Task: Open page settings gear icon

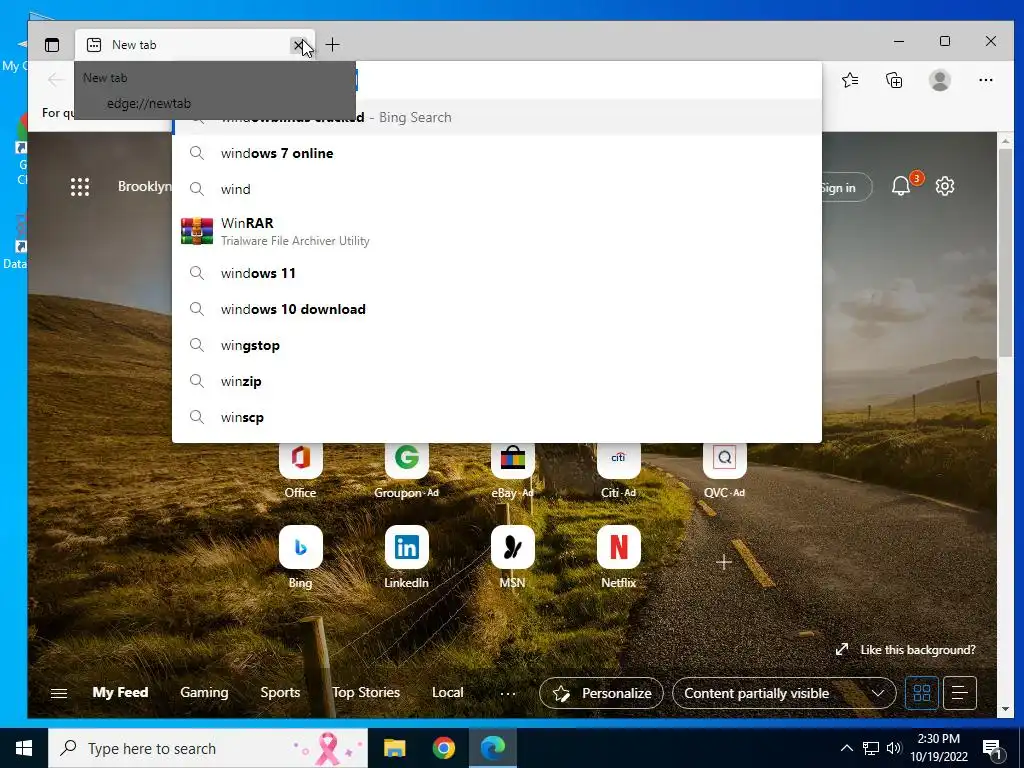Action: 945,186
